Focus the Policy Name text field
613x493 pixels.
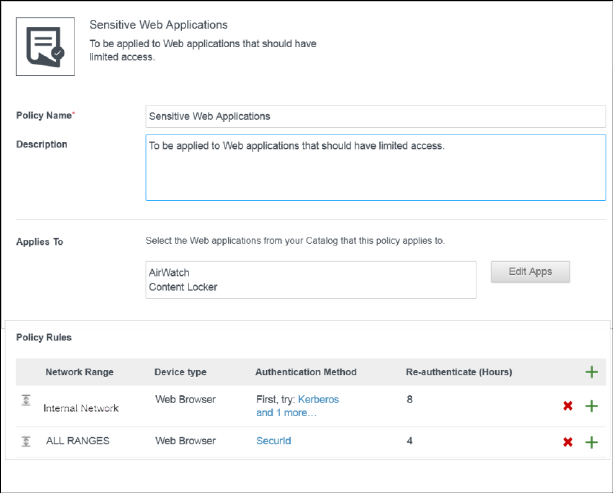375,116
